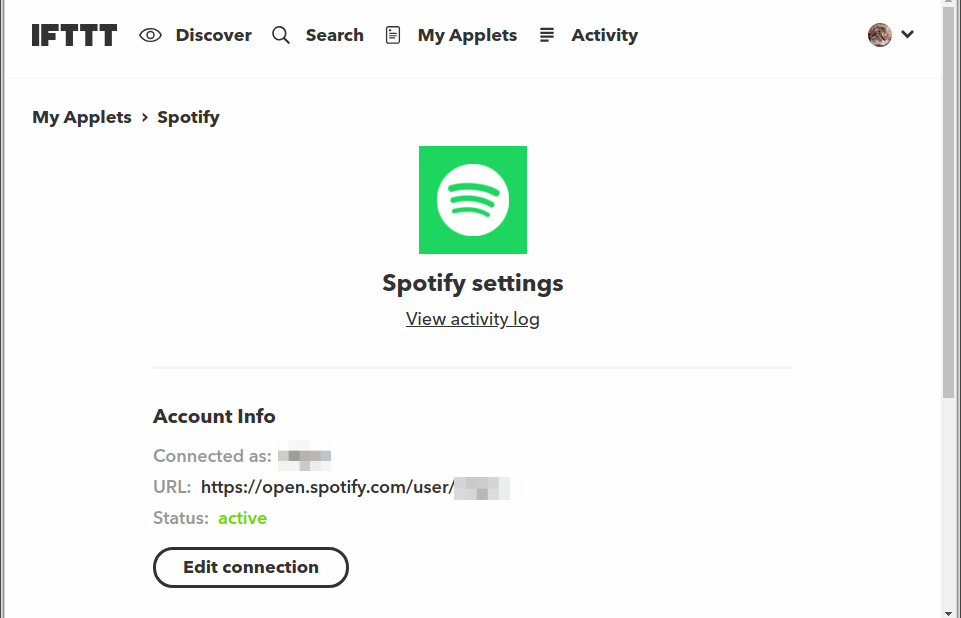This screenshot has height=618, width=961.
Task: Go to My Applets in the navigation bar
Action: point(467,35)
